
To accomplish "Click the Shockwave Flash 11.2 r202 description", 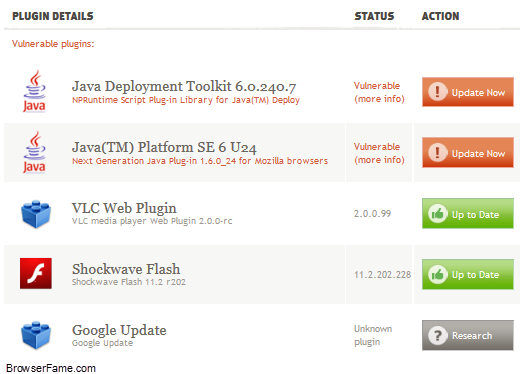I will coord(129,282).
